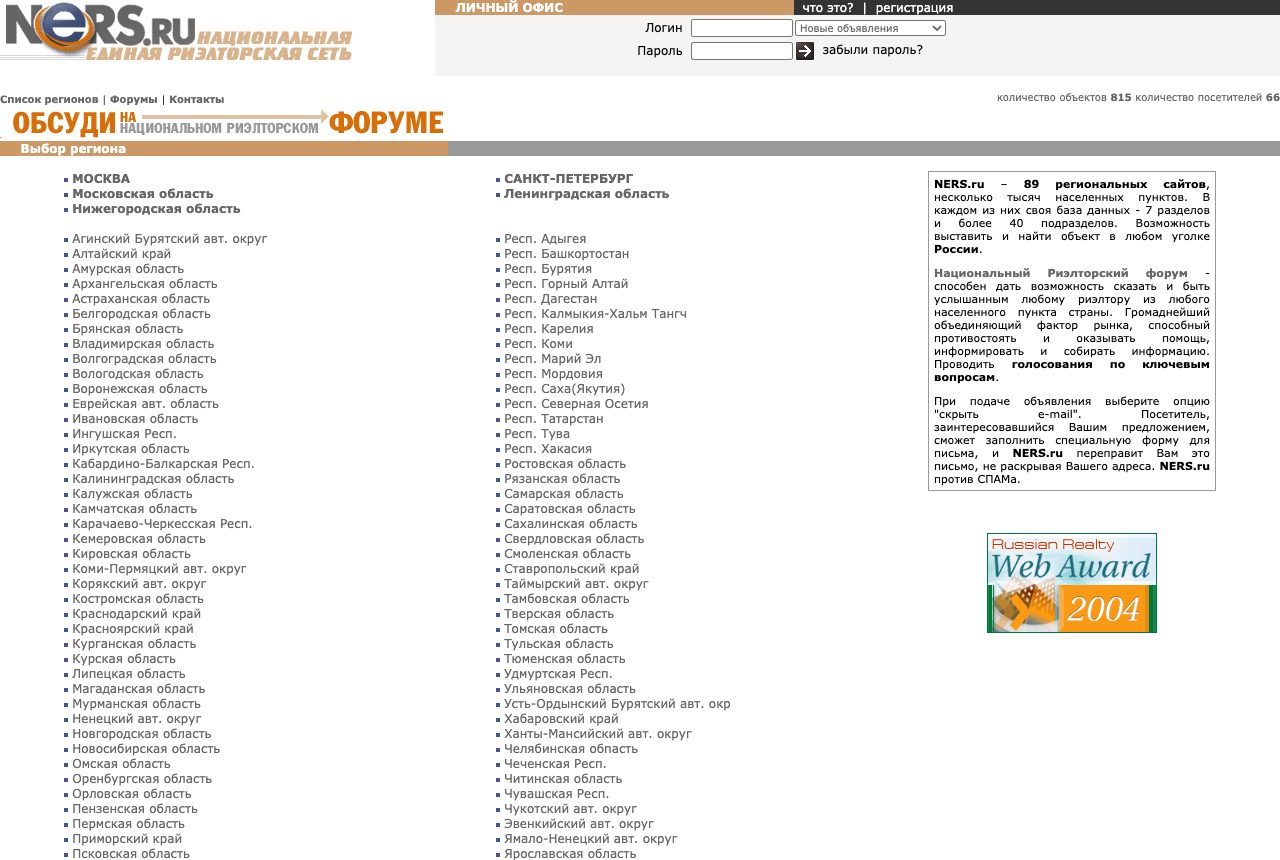Image resolution: width=1280 pixels, height=860 pixels.
Task: Open Тюменская область region
Action: click(x=565, y=659)
